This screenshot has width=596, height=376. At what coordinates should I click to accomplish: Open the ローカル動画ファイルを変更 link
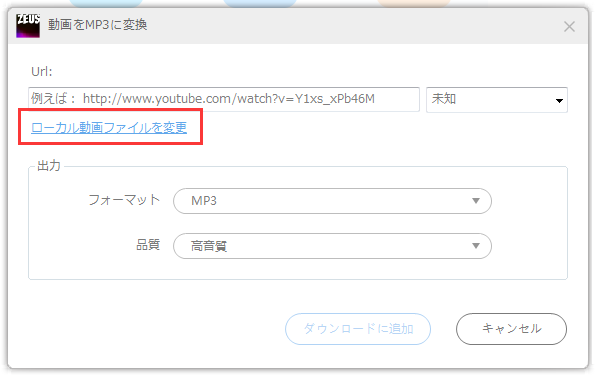pos(109,127)
